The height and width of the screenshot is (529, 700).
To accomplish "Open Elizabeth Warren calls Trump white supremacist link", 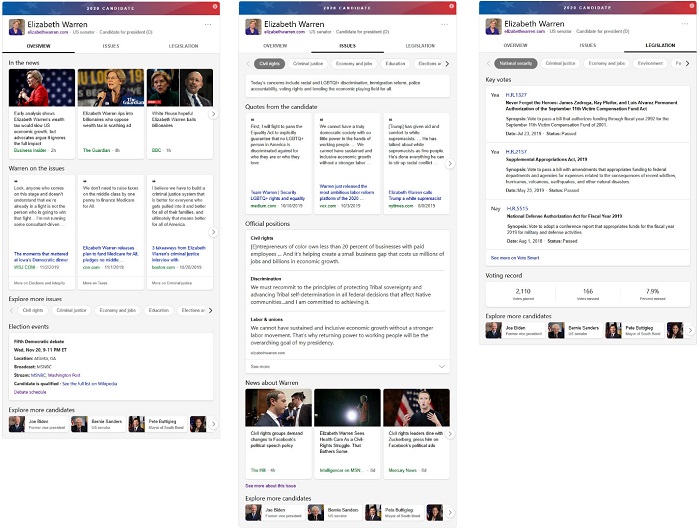I will tap(415, 196).
